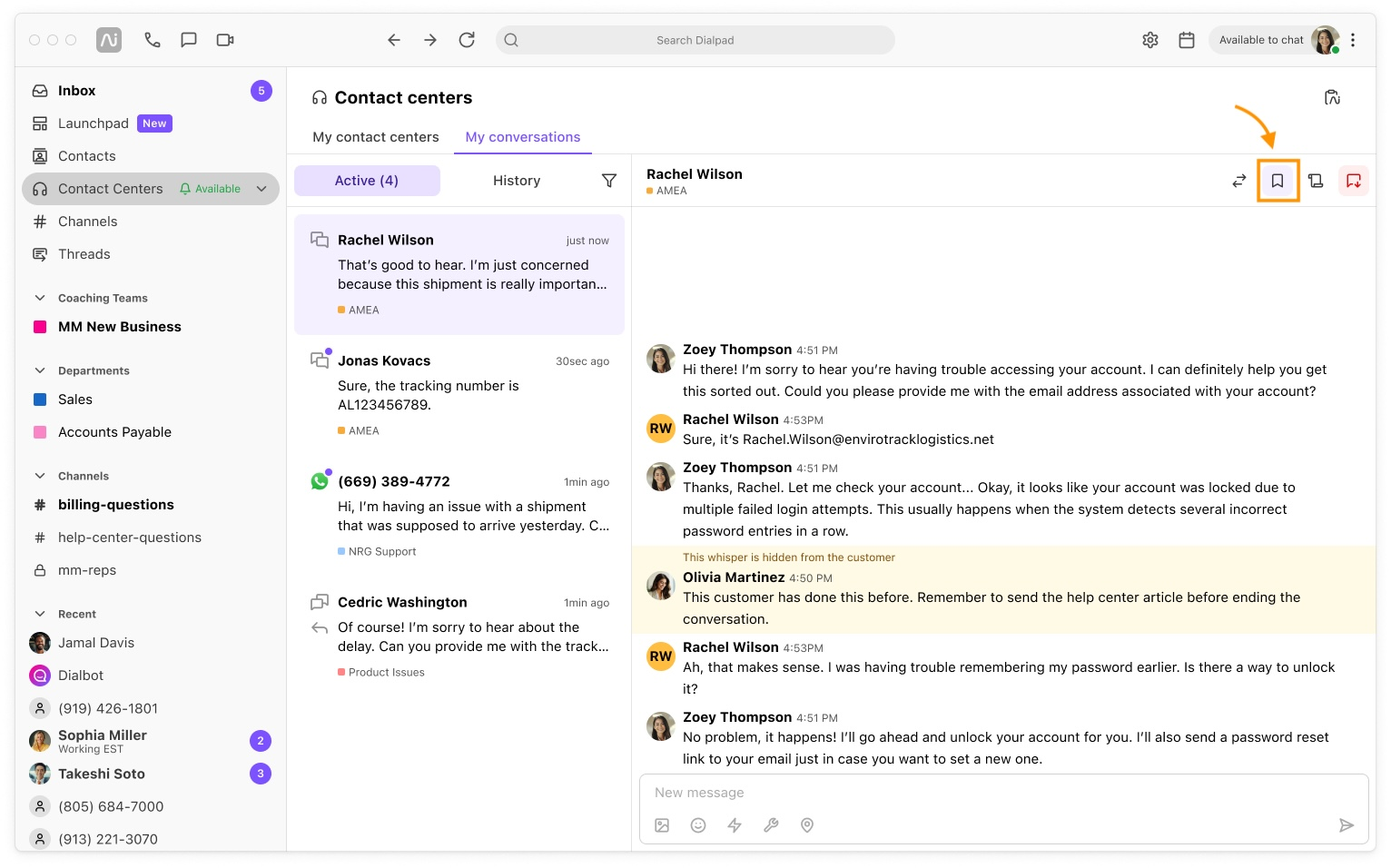Screen dimensions: 1391x868
Task: Open recent chat with Jamal Davis
Action: 151,643
